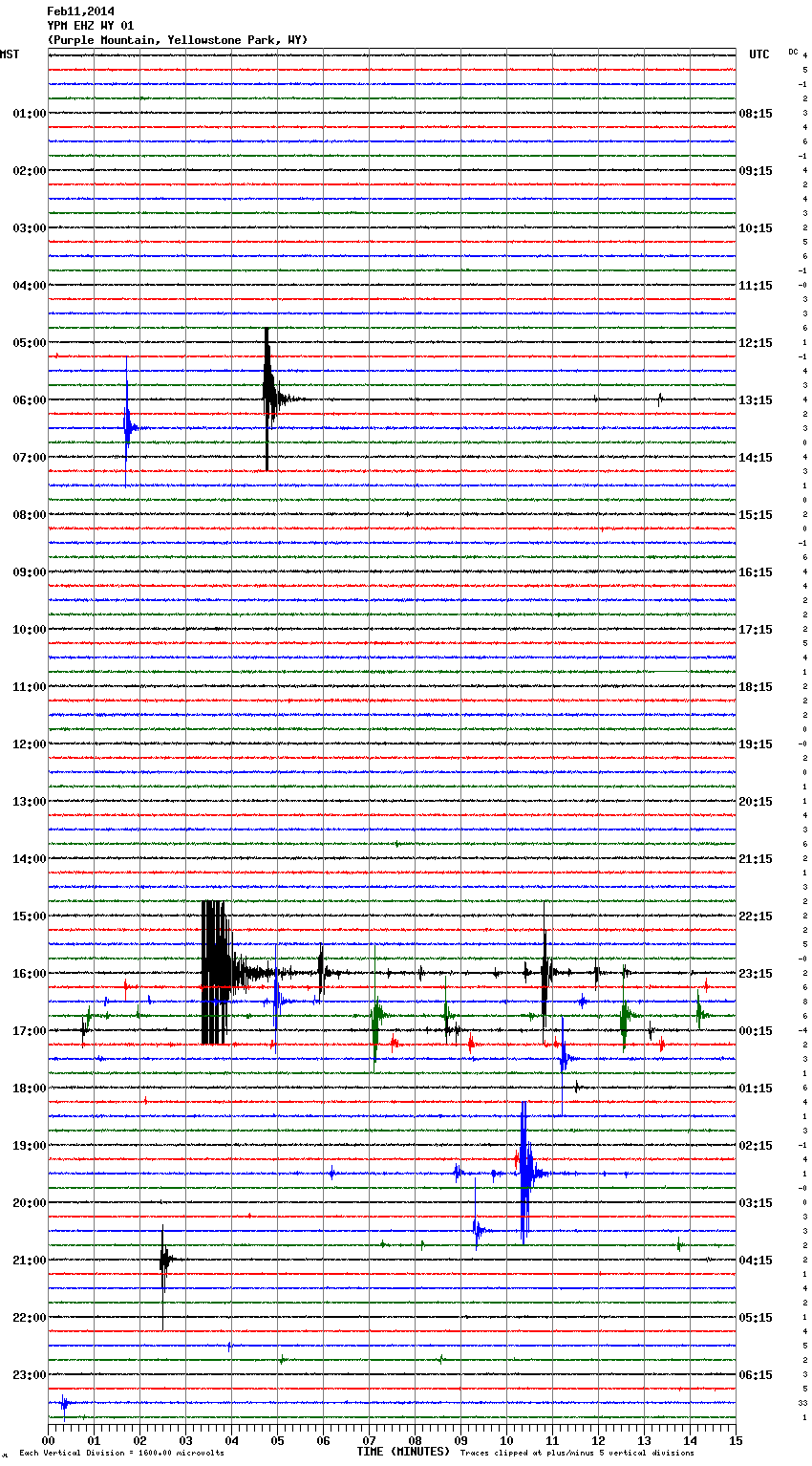Select MST time label '03:00'
This screenshot has width=812, height=1466.
point(30,228)
